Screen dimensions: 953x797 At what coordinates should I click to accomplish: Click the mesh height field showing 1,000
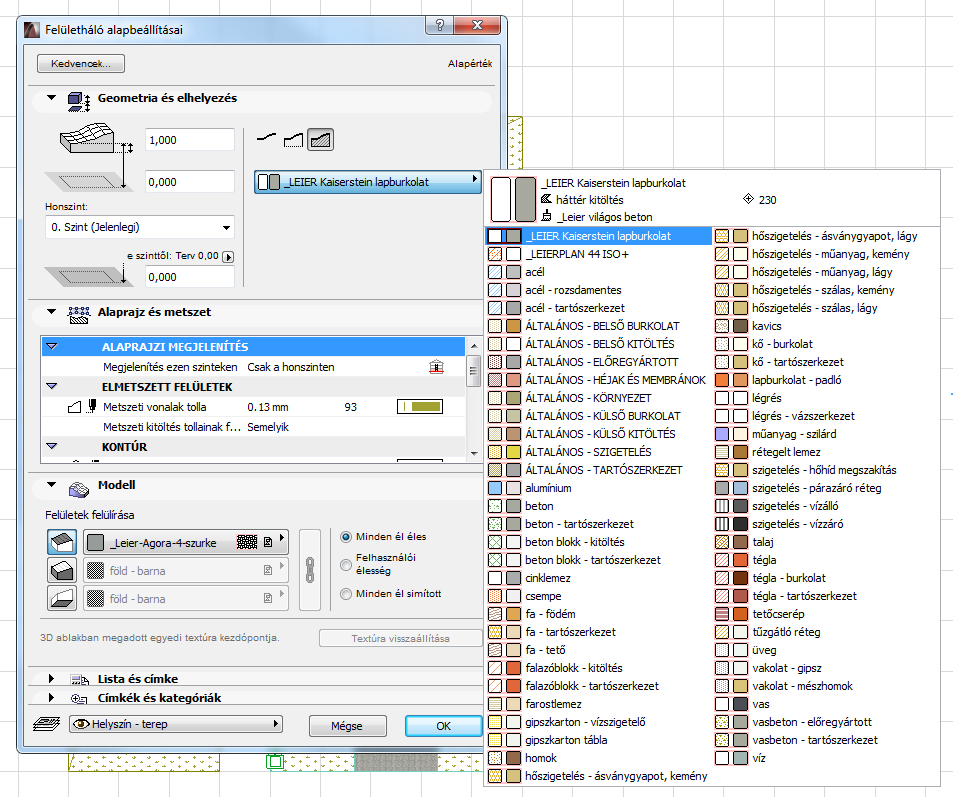tap(189, 140)
